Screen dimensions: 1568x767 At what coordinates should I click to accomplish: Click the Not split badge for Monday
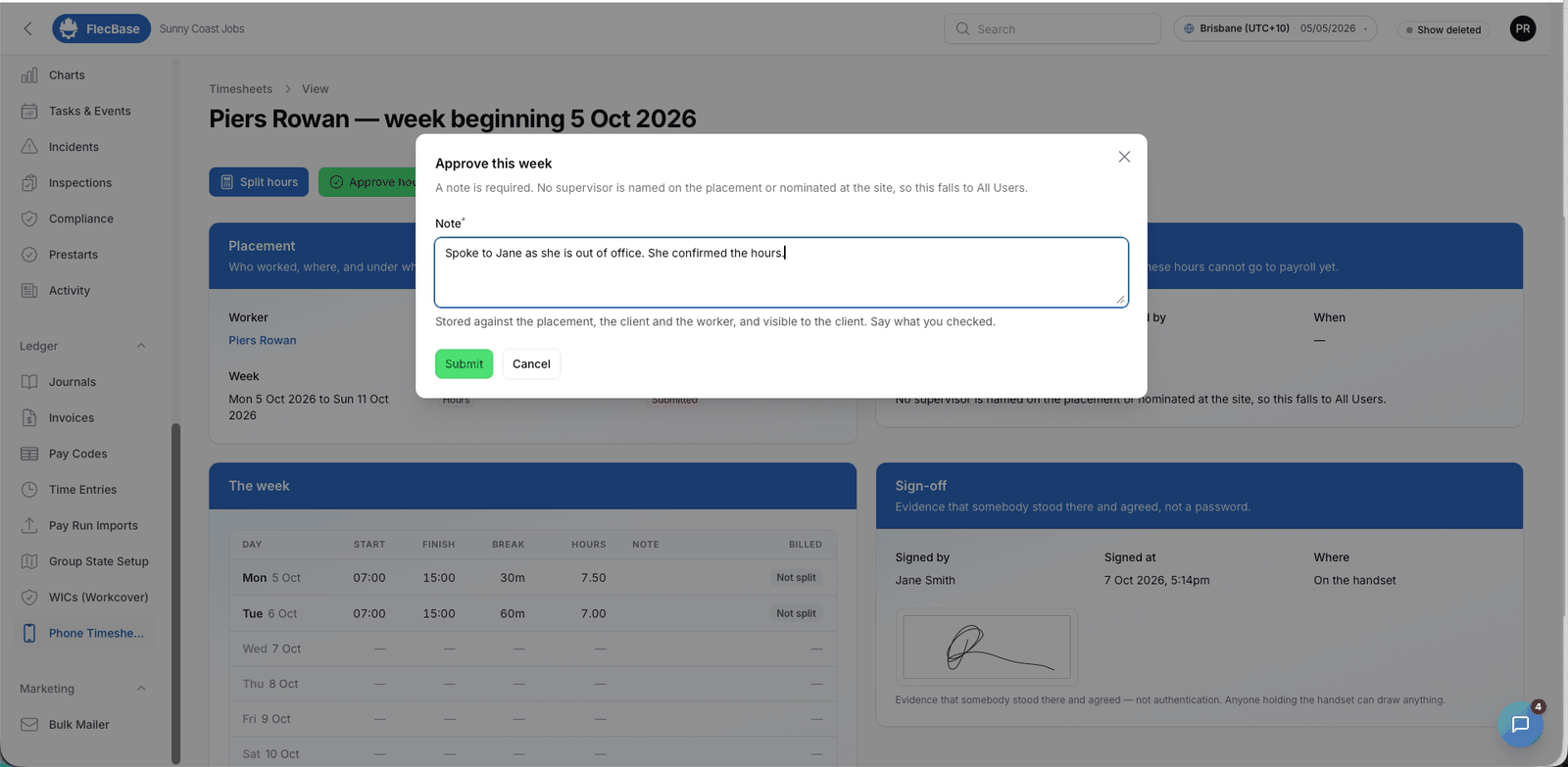pos(796,578)
